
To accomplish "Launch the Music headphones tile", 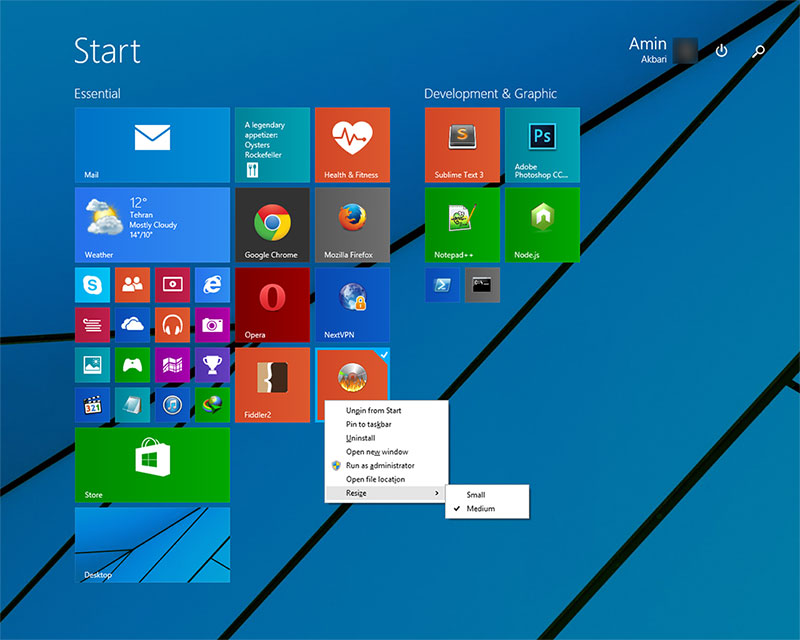I will [172, 325].
